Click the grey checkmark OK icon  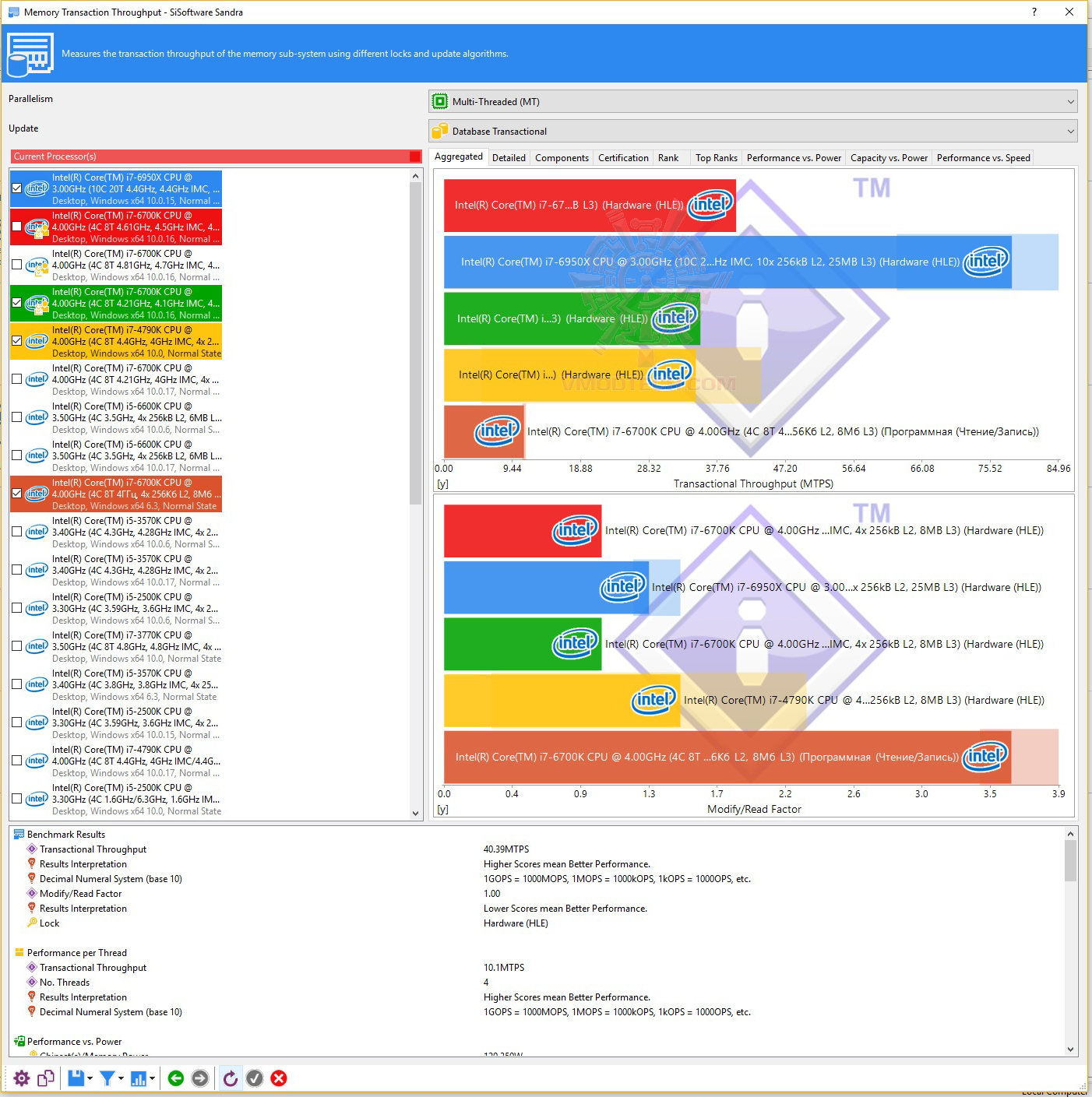click(255, 1078)
